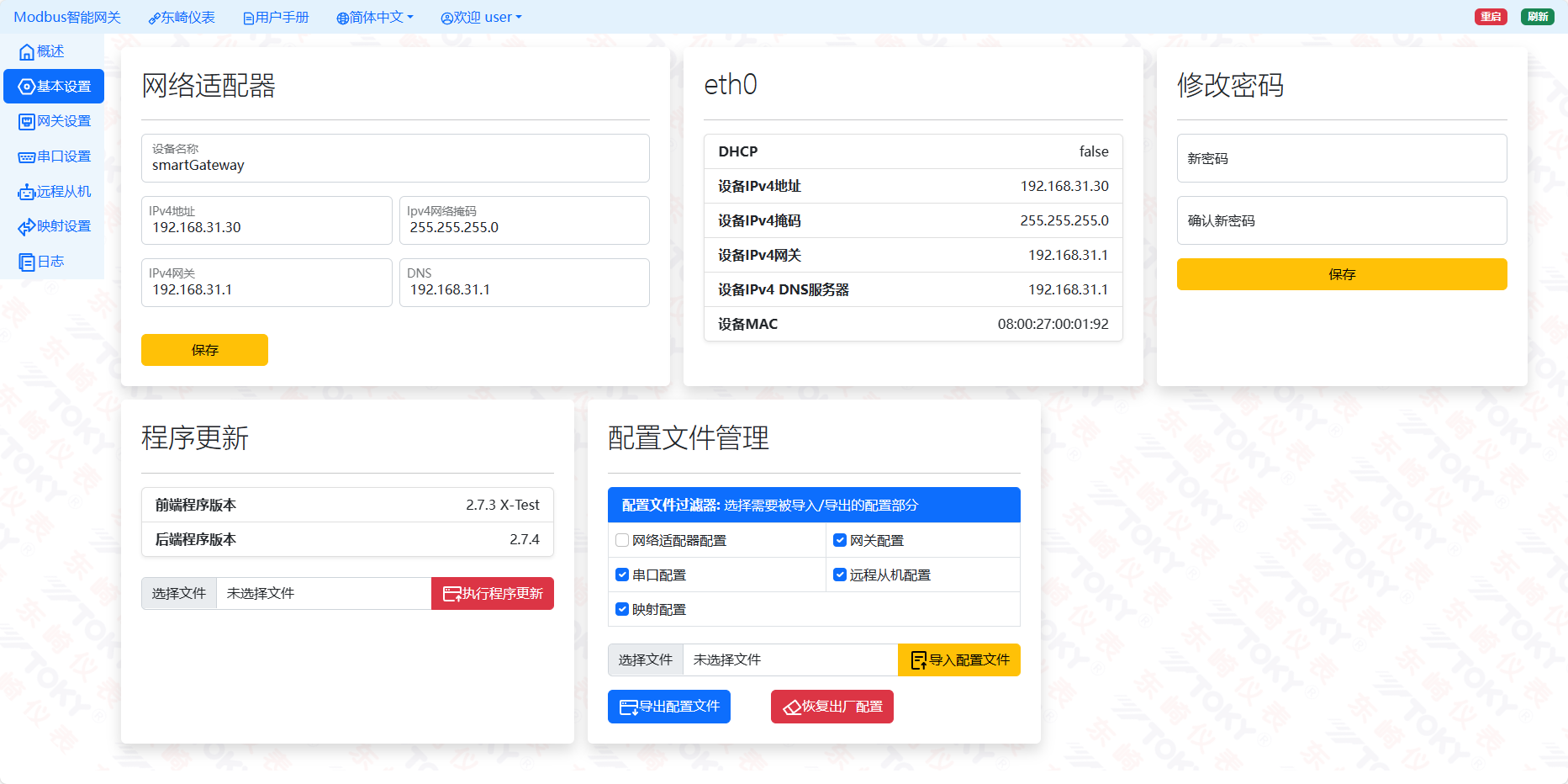Open the 串口设置 sidebar page

[54, 157]
